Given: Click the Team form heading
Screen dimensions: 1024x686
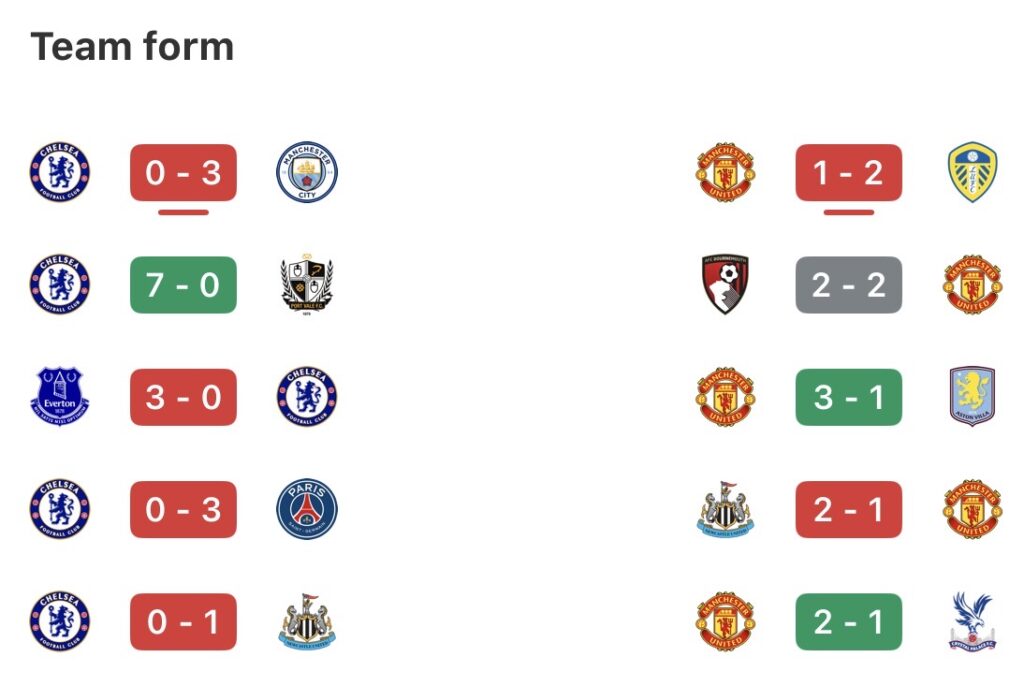Looking at the screenshot, I should click(x=132, y=47).
